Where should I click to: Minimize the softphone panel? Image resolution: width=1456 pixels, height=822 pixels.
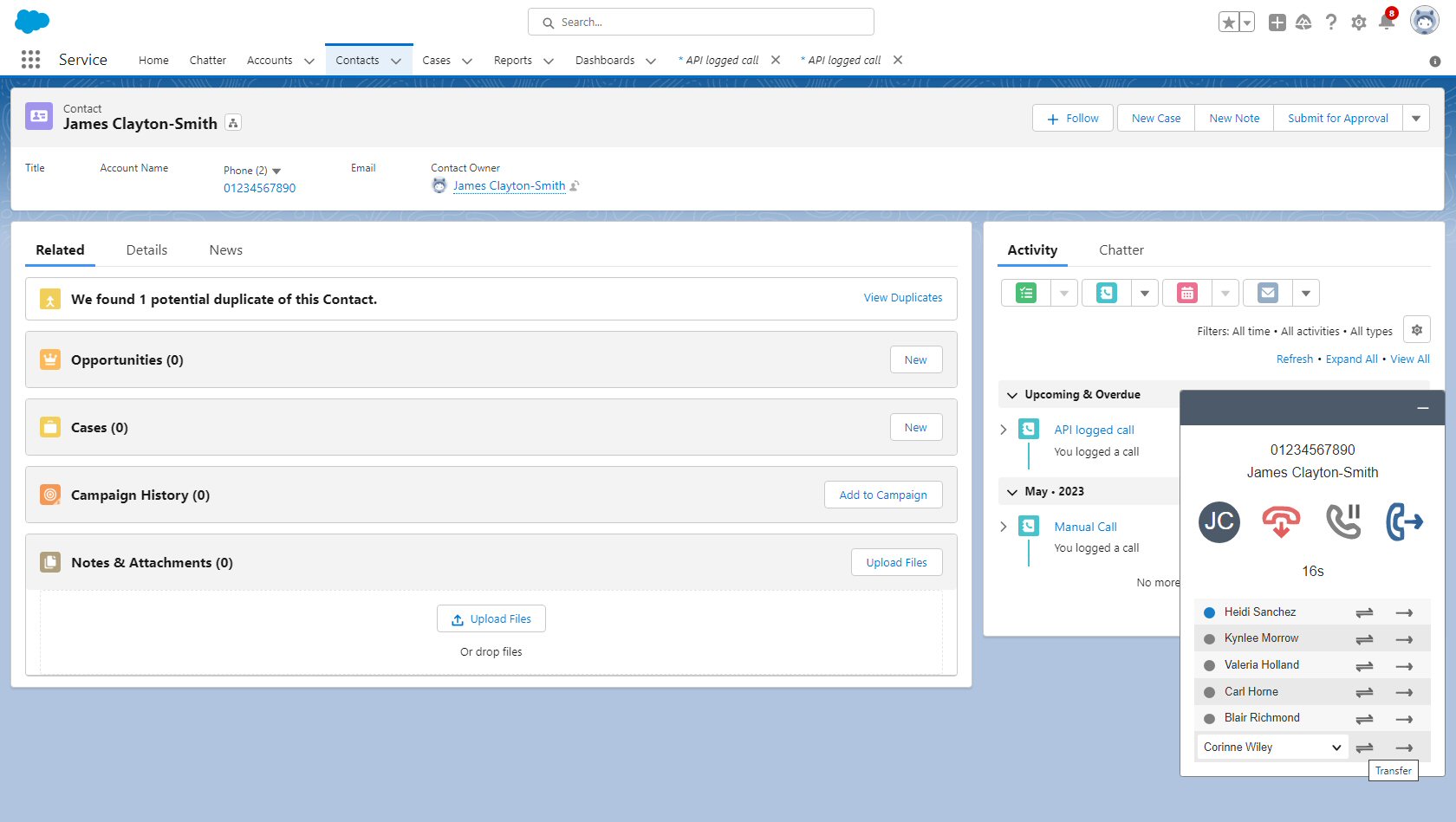pyautogui.click(x=1423, y=408)
